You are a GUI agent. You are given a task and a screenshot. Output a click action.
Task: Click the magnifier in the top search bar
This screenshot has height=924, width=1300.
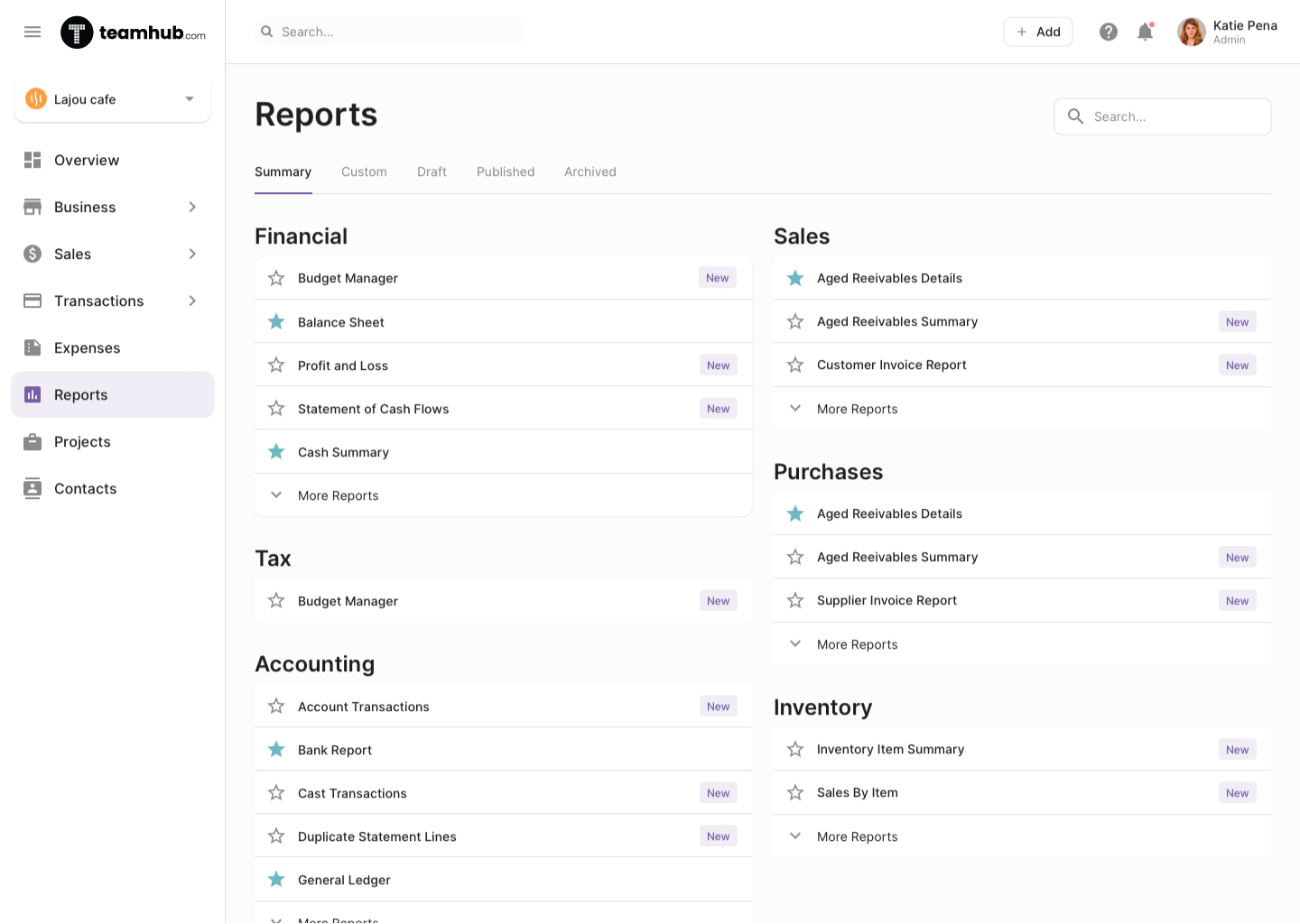point(267,32)
